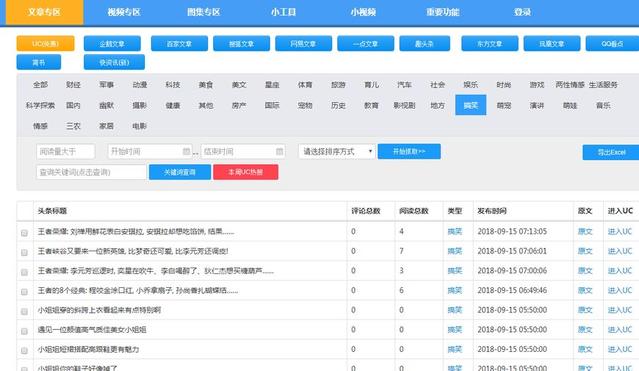Click the 导出Excel button
The height and width of the screenshot is (371, 639).
tap(611, 152)
